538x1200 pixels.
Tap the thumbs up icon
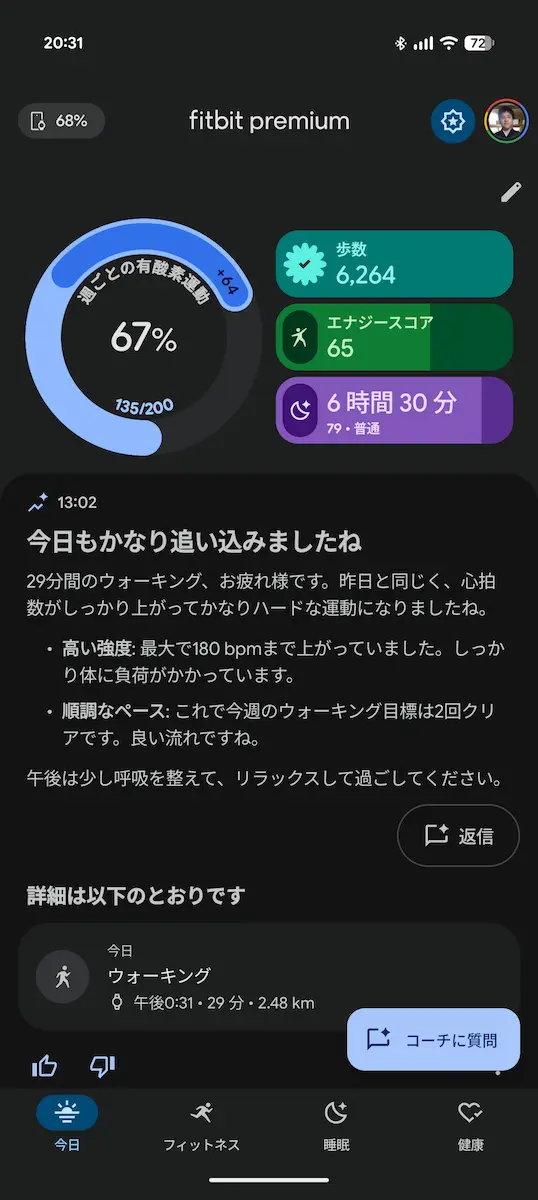44,1066
